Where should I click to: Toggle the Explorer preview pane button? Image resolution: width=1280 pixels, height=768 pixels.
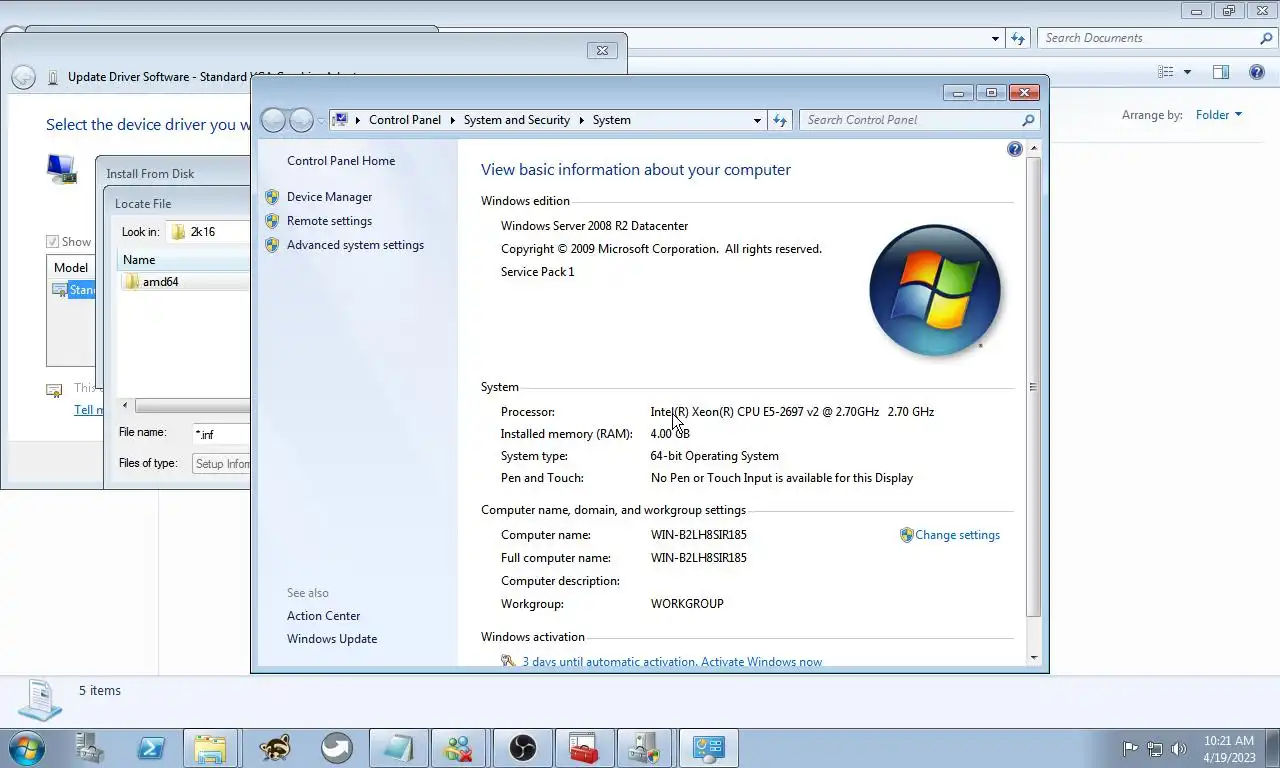tap(1221, 72)
